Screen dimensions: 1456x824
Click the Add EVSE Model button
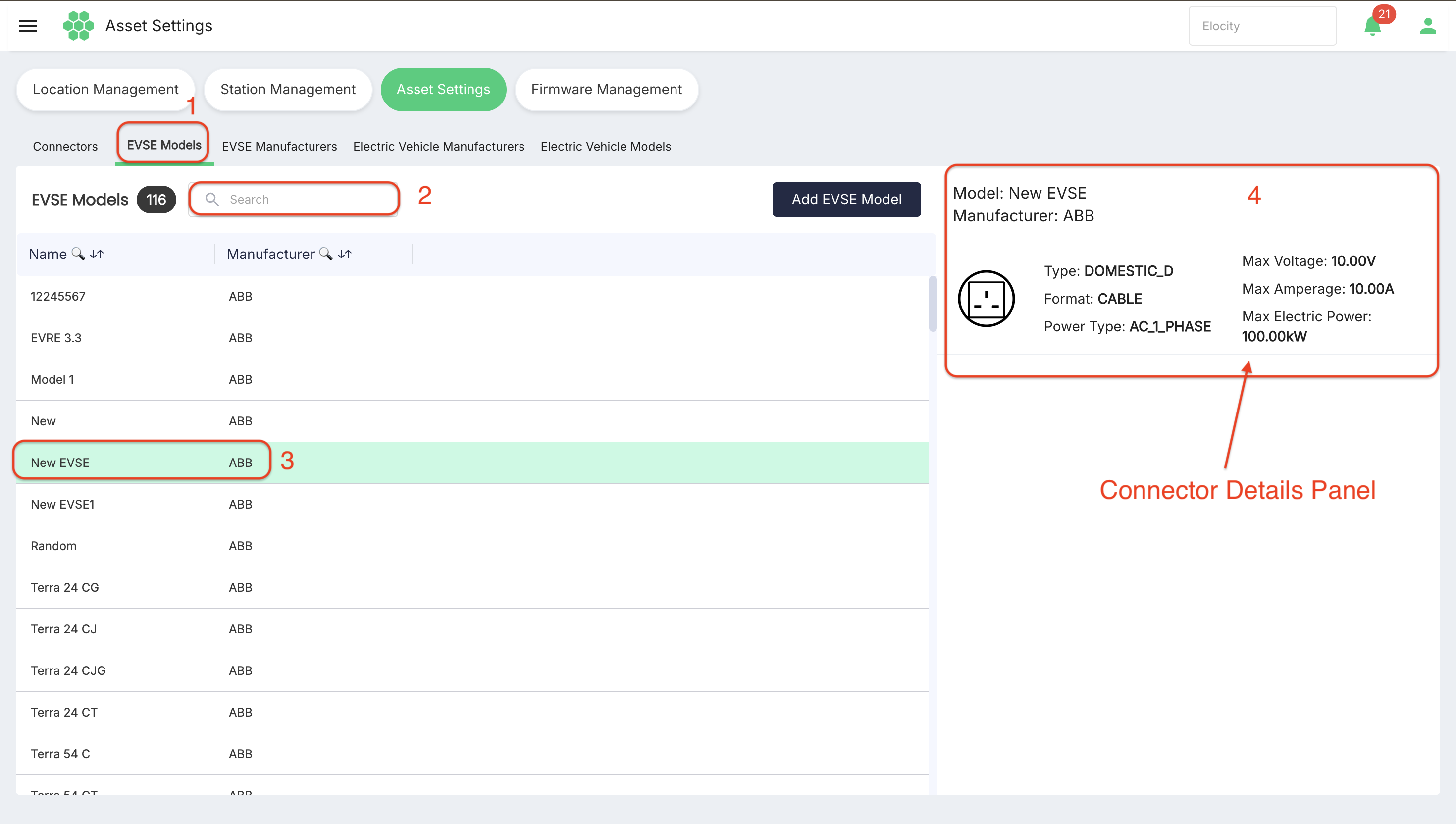click(x=846, y=199)
